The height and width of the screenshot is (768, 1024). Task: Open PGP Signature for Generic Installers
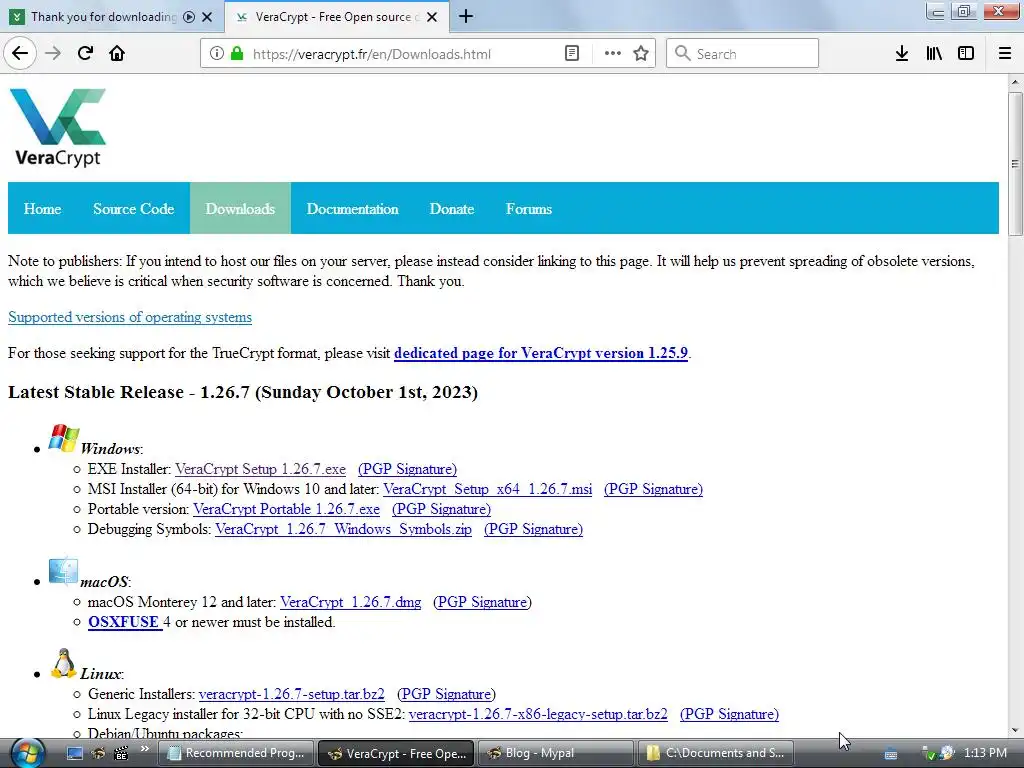[x=446, y=694]
